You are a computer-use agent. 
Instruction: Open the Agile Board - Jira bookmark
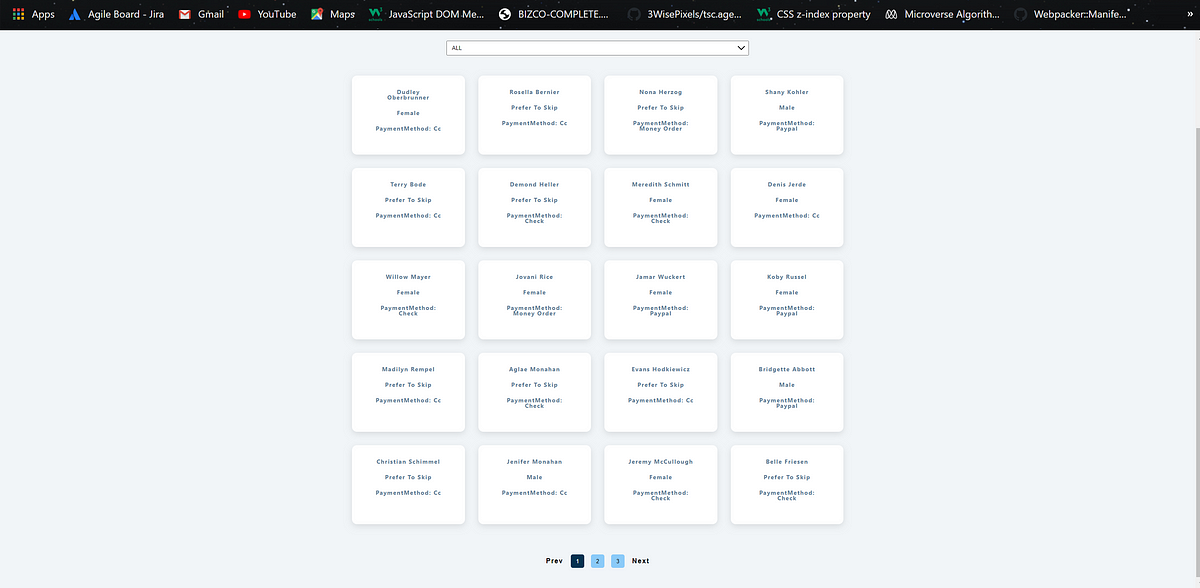(116, 14)
